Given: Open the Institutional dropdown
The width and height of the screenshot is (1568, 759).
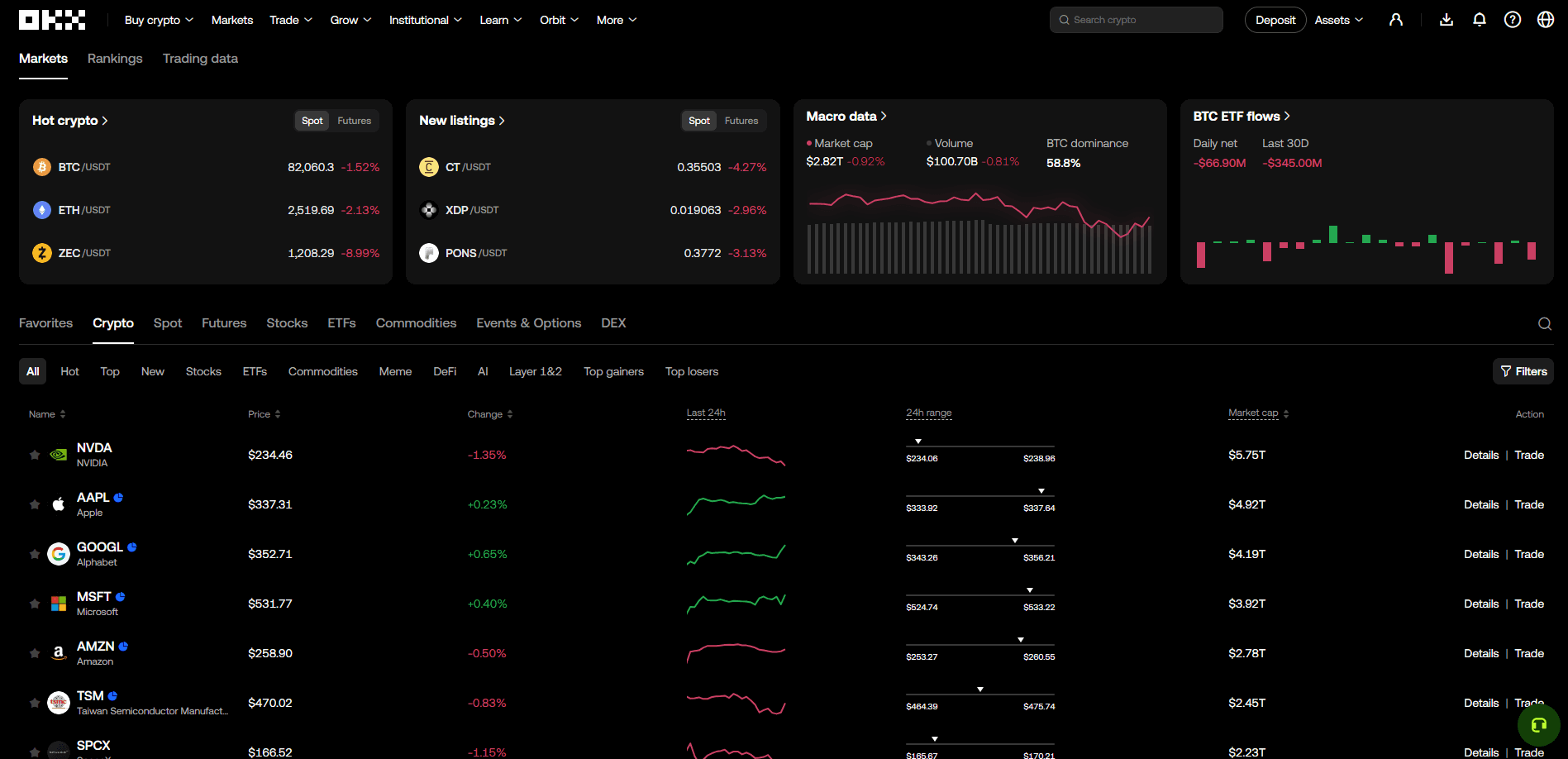Looking at the screenshot, I should pyautogui.click(x=426, y=20).
